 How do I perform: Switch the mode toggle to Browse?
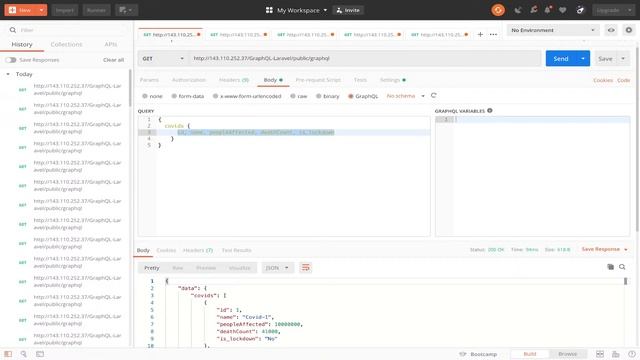pos(567,354)
